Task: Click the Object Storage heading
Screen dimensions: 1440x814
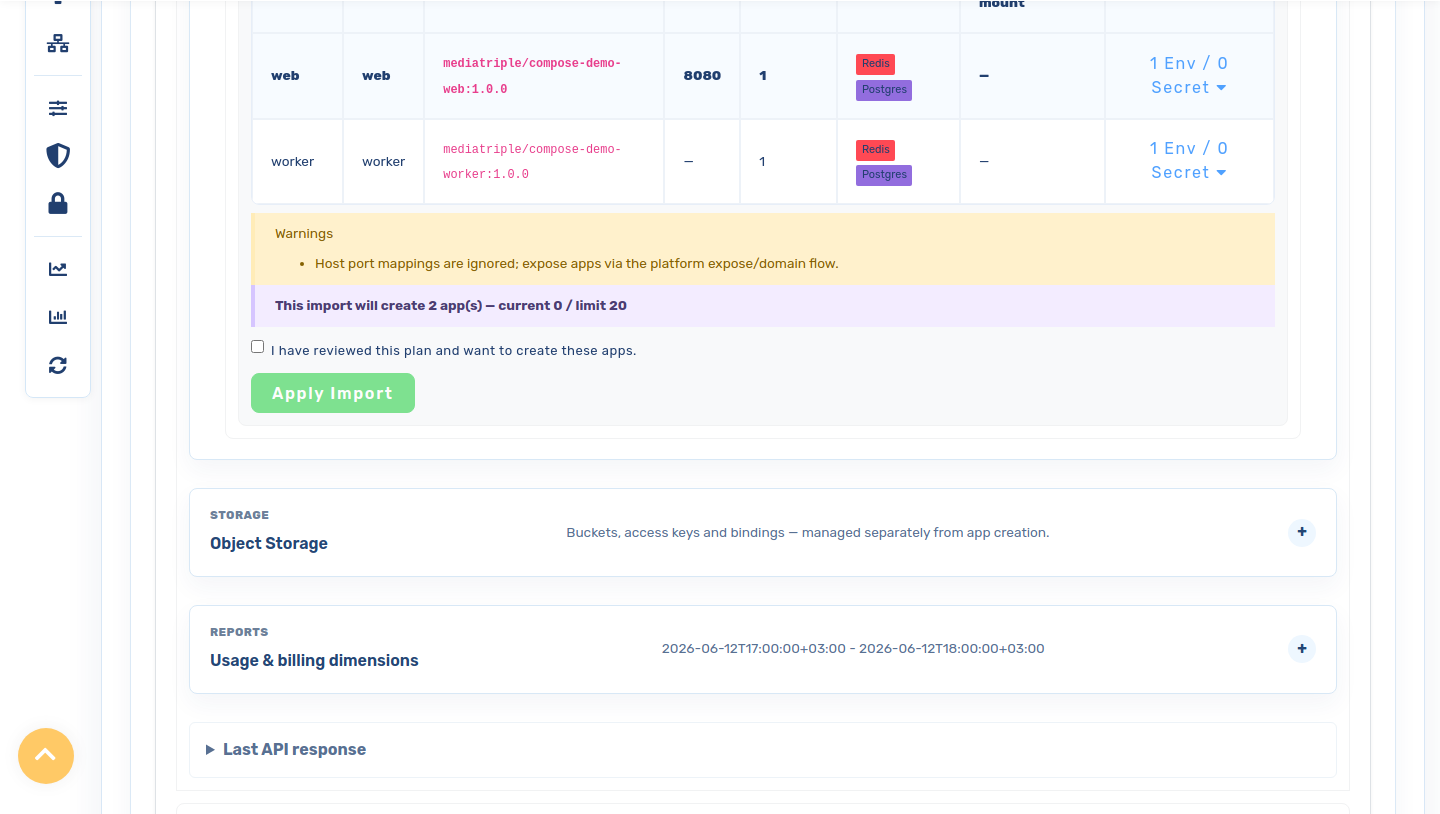Action: click(269, 543)
